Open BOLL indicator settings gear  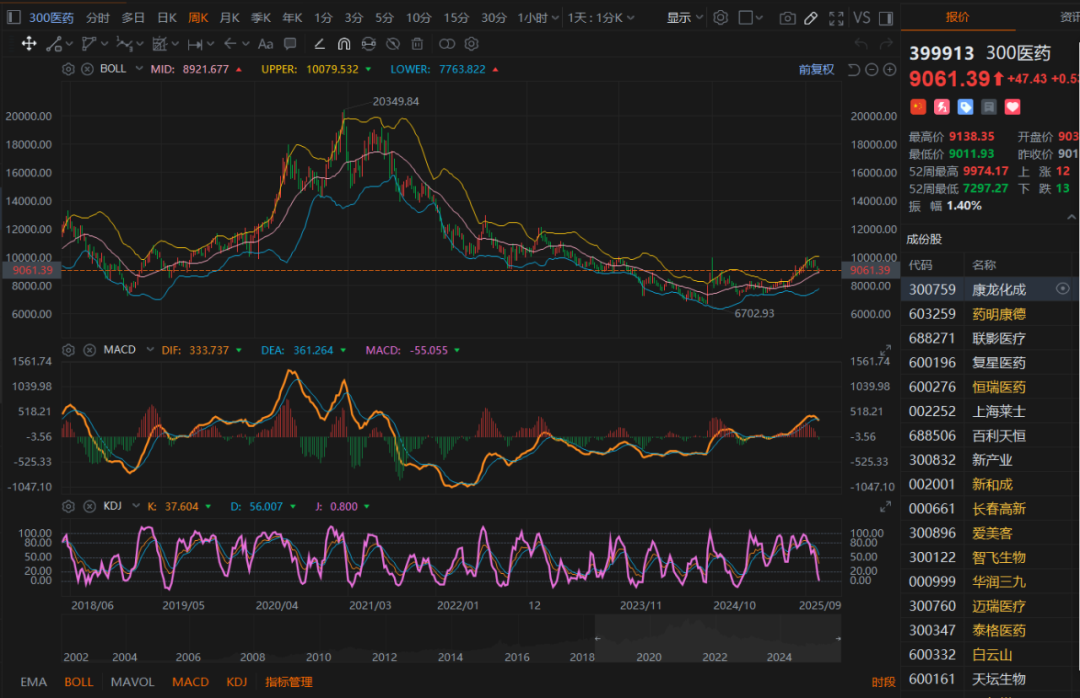pyautogui.click(x=68, y=69)
